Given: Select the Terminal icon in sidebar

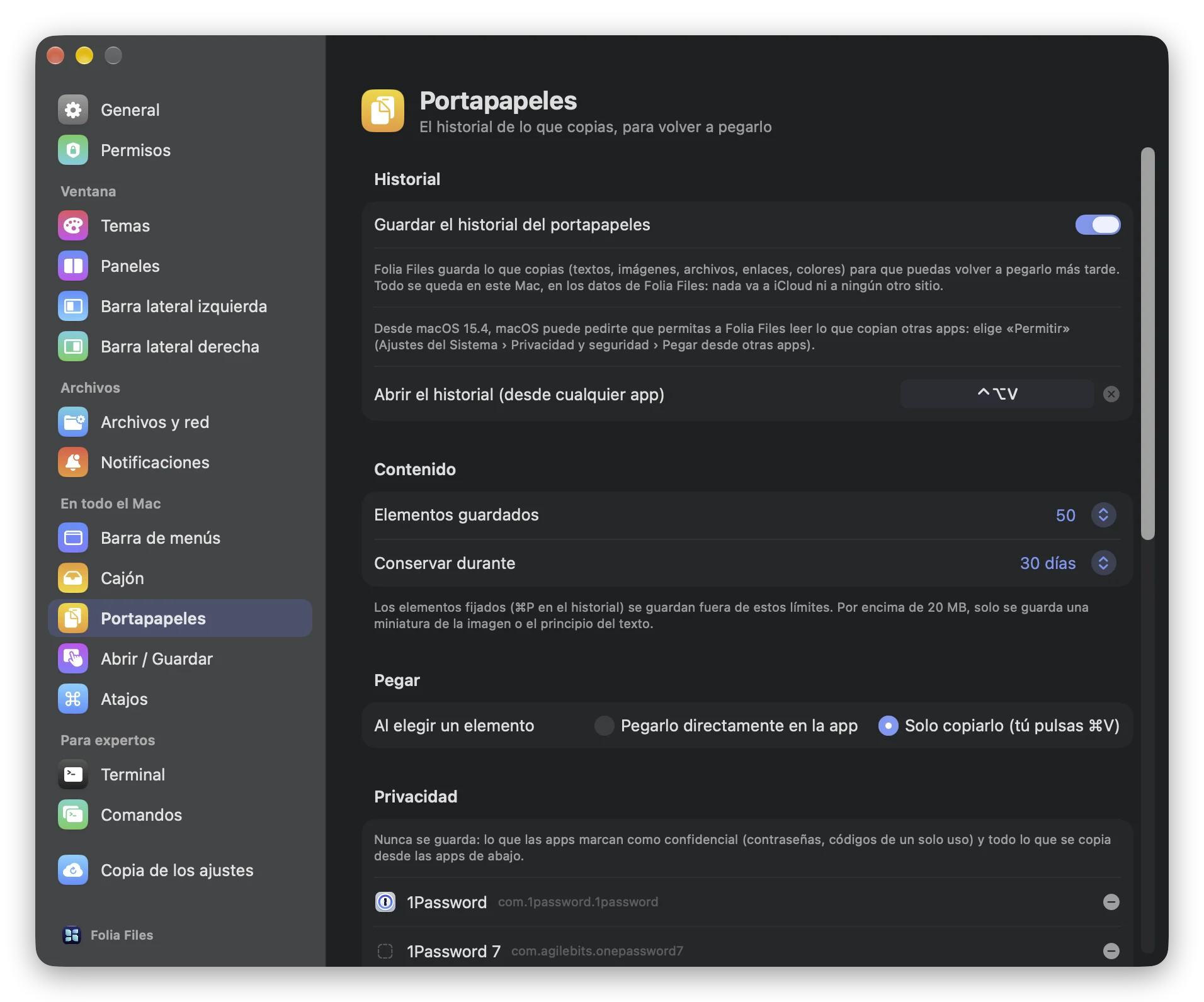Looking at the screenshot, I should click(73, 775).
